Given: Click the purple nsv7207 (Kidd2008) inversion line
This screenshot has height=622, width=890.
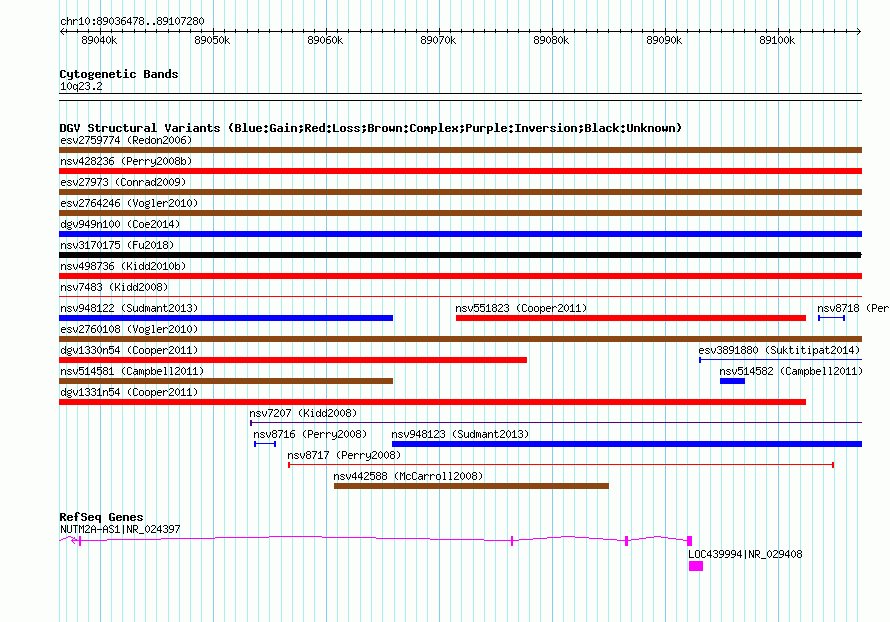Looking at the screenshot, I should (556, 423).
